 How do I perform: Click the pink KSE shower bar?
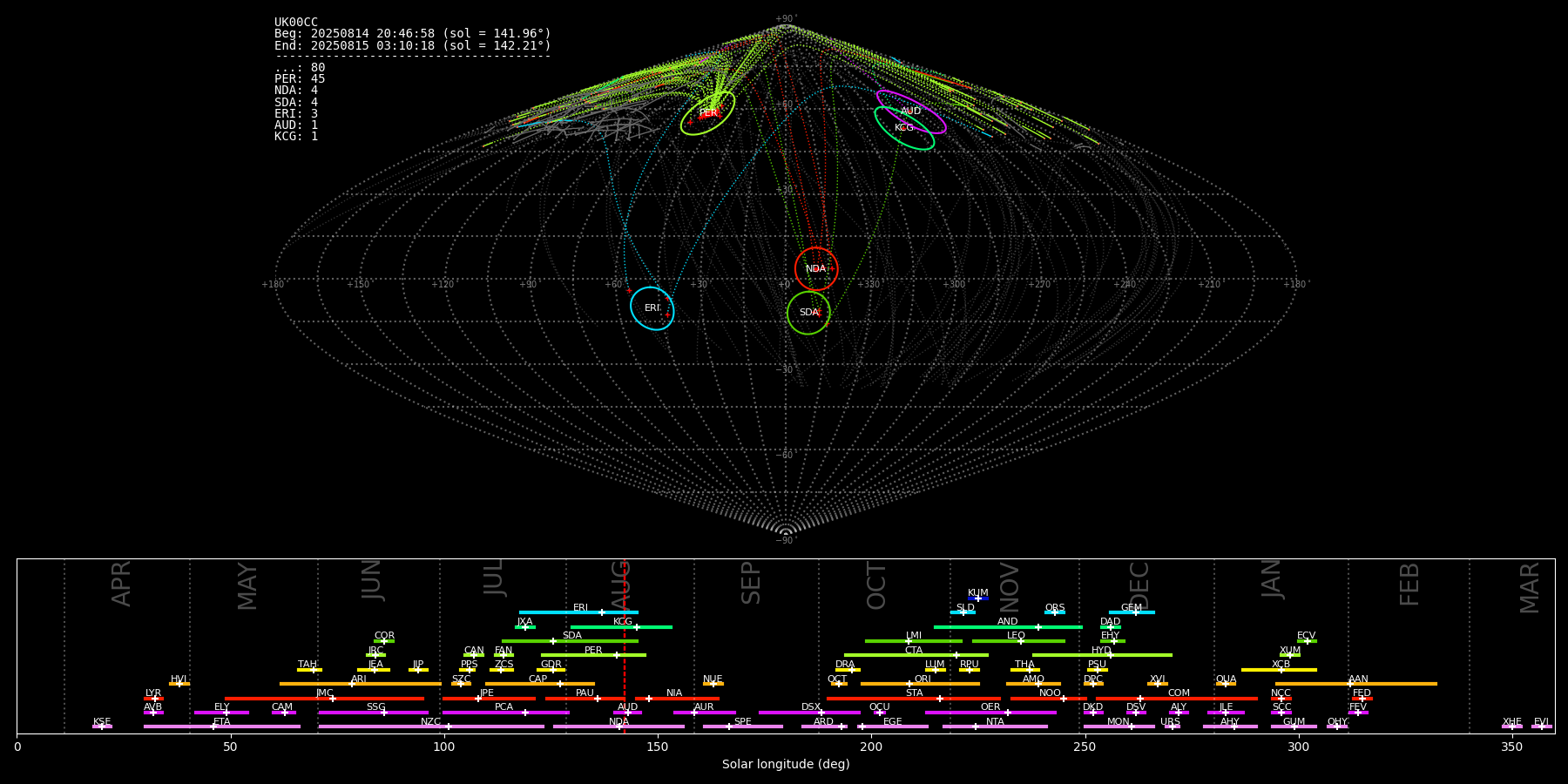(102, 727)
